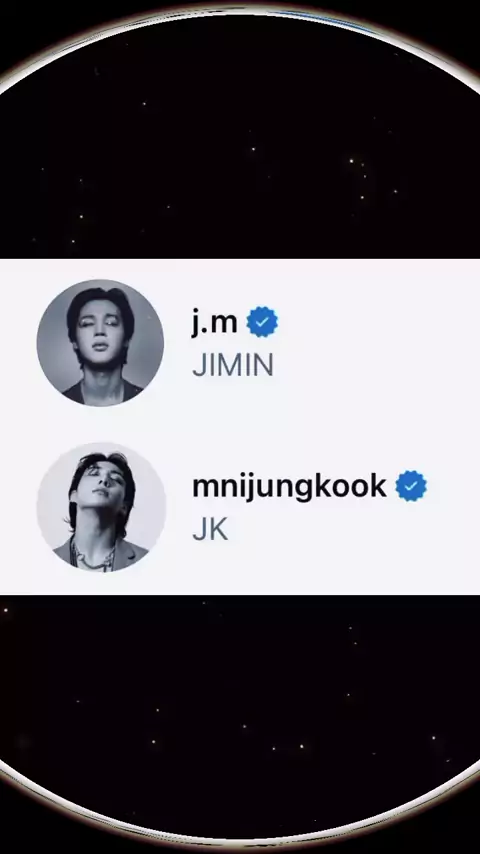
Task: Click the jacket collar in j.m's avatar
Action: (101, 393)
